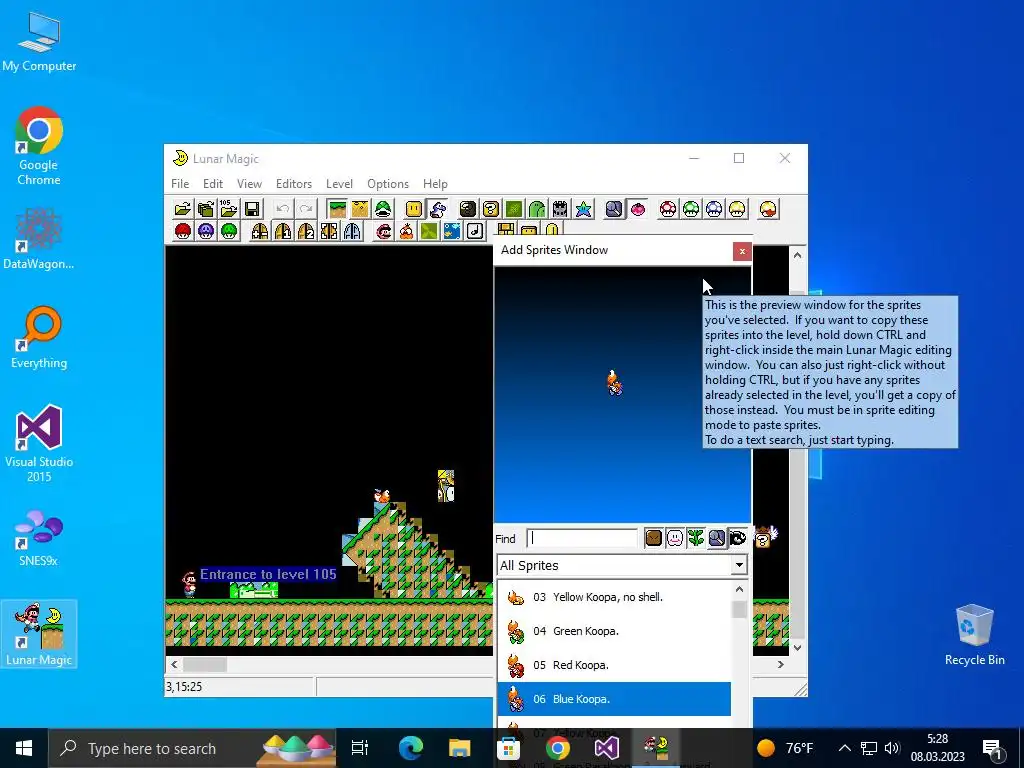This screenshot has height=768, width=1024.
Task: Click the floppy disk save icon
Action: (x=252, y=209)
